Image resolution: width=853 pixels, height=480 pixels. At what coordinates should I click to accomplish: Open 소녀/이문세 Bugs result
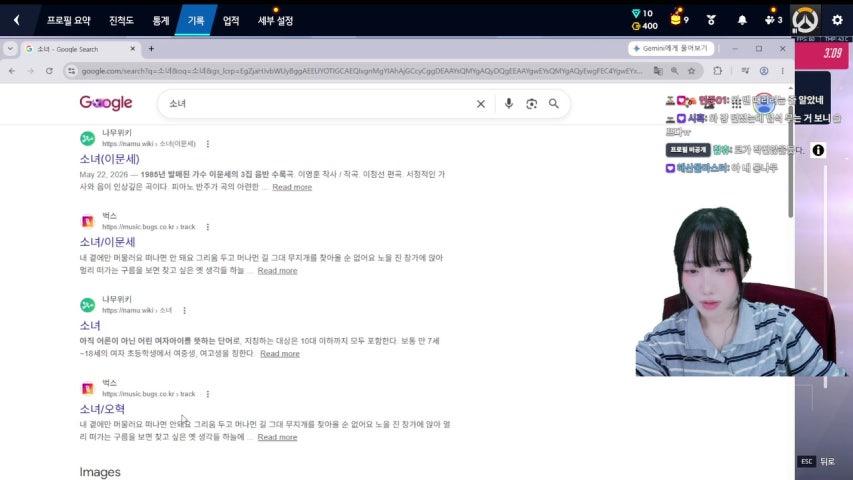[x=107, y=242]
